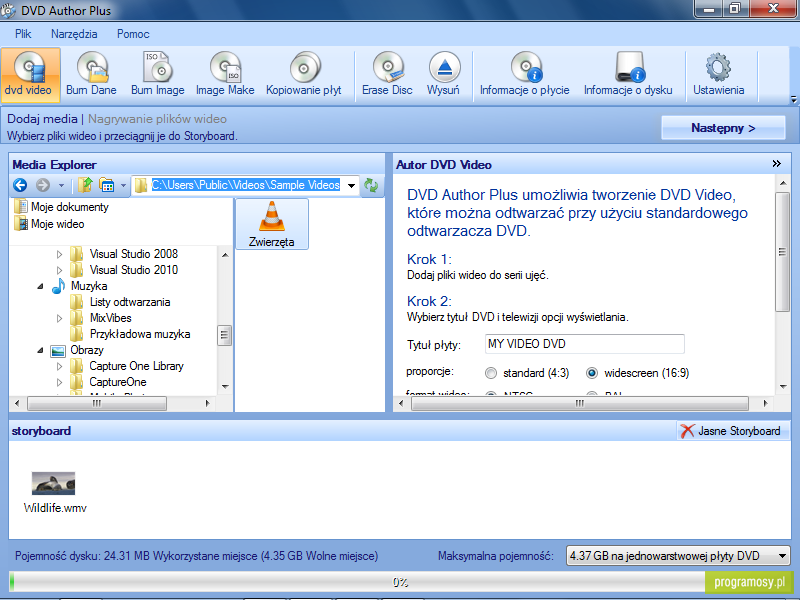Eject the disc with Wysuń
Image resolution: width=800 pixels, height=600 pixels.
coord(443,74)
